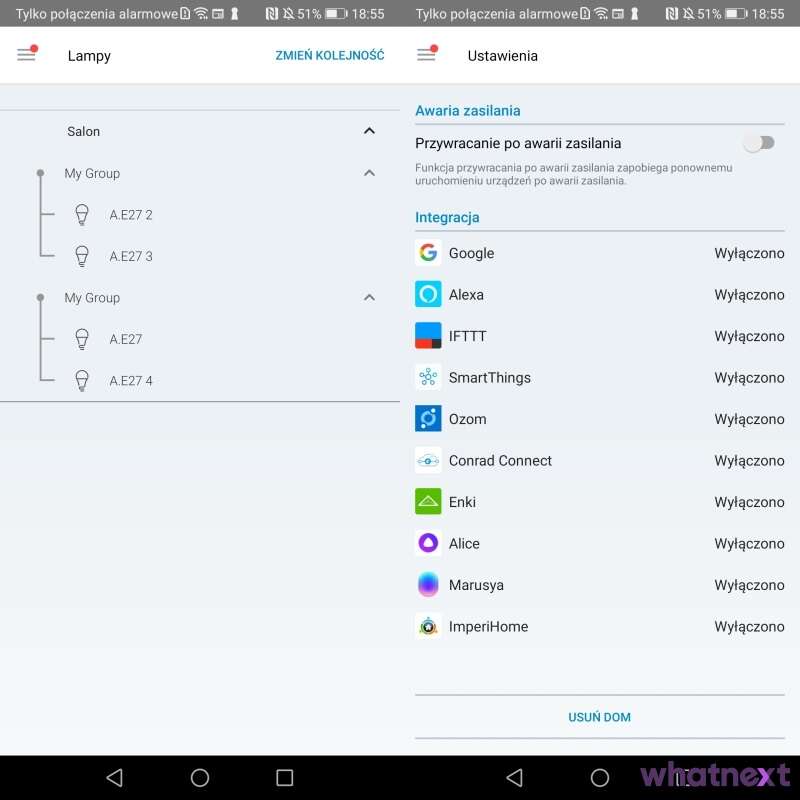Tap the SmartThings integration icon
Screen dimensions: 800x800
tap(428, 377)
